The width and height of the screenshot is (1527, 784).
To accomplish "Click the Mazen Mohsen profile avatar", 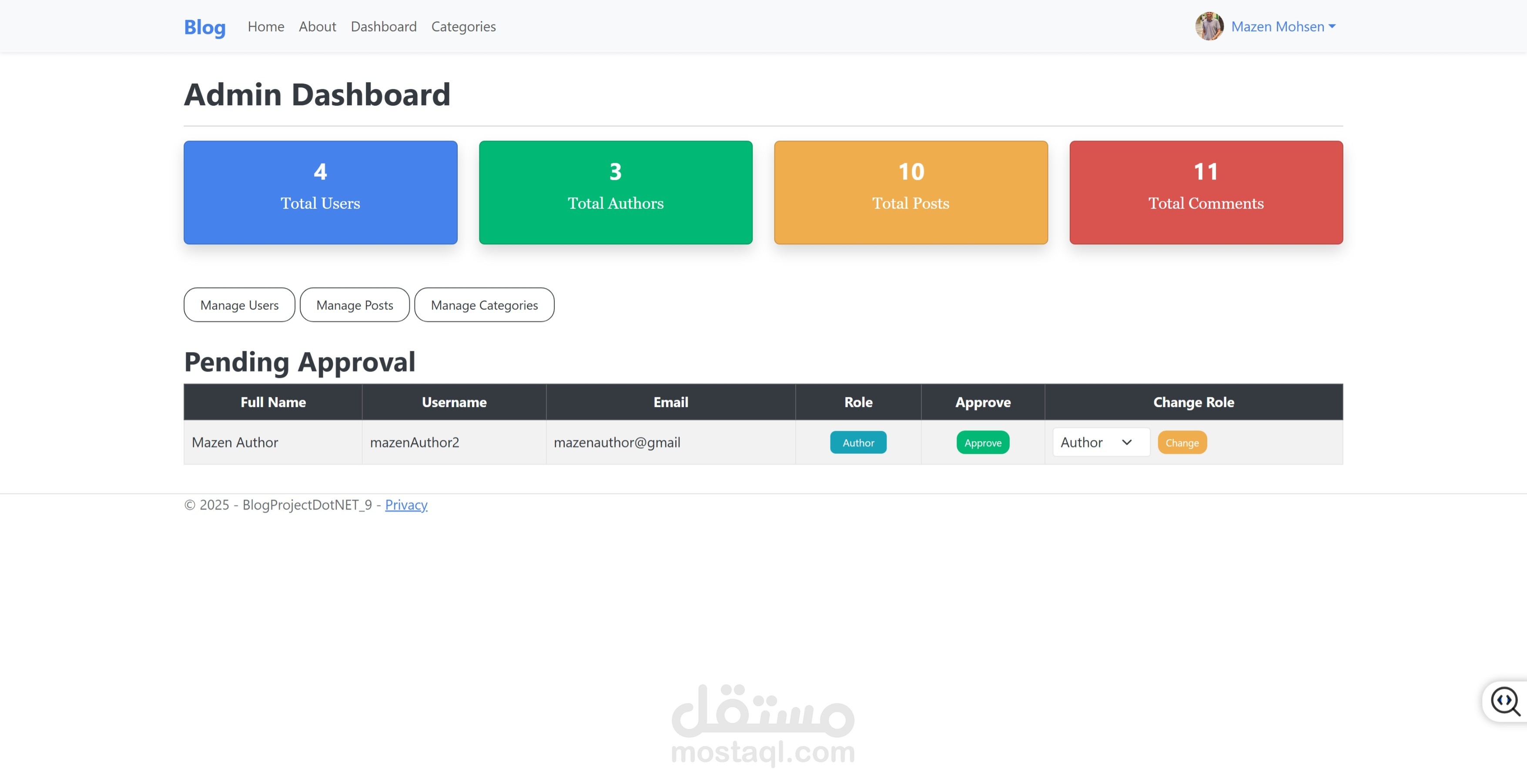I will point(1209,27).
